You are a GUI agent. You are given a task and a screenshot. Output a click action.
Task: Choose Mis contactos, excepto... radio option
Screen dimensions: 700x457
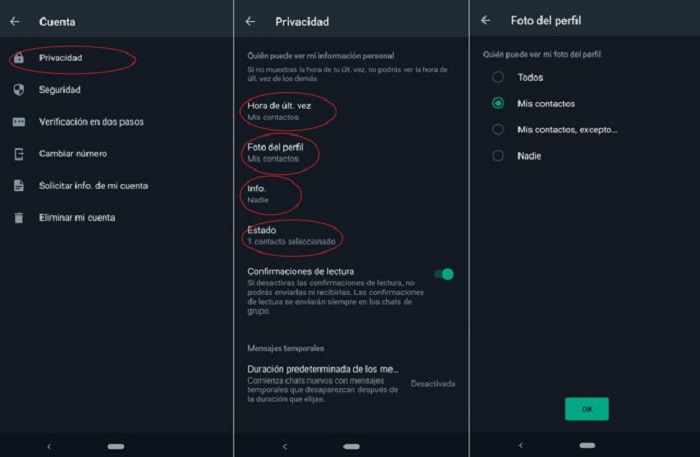(x=498, y=129)
